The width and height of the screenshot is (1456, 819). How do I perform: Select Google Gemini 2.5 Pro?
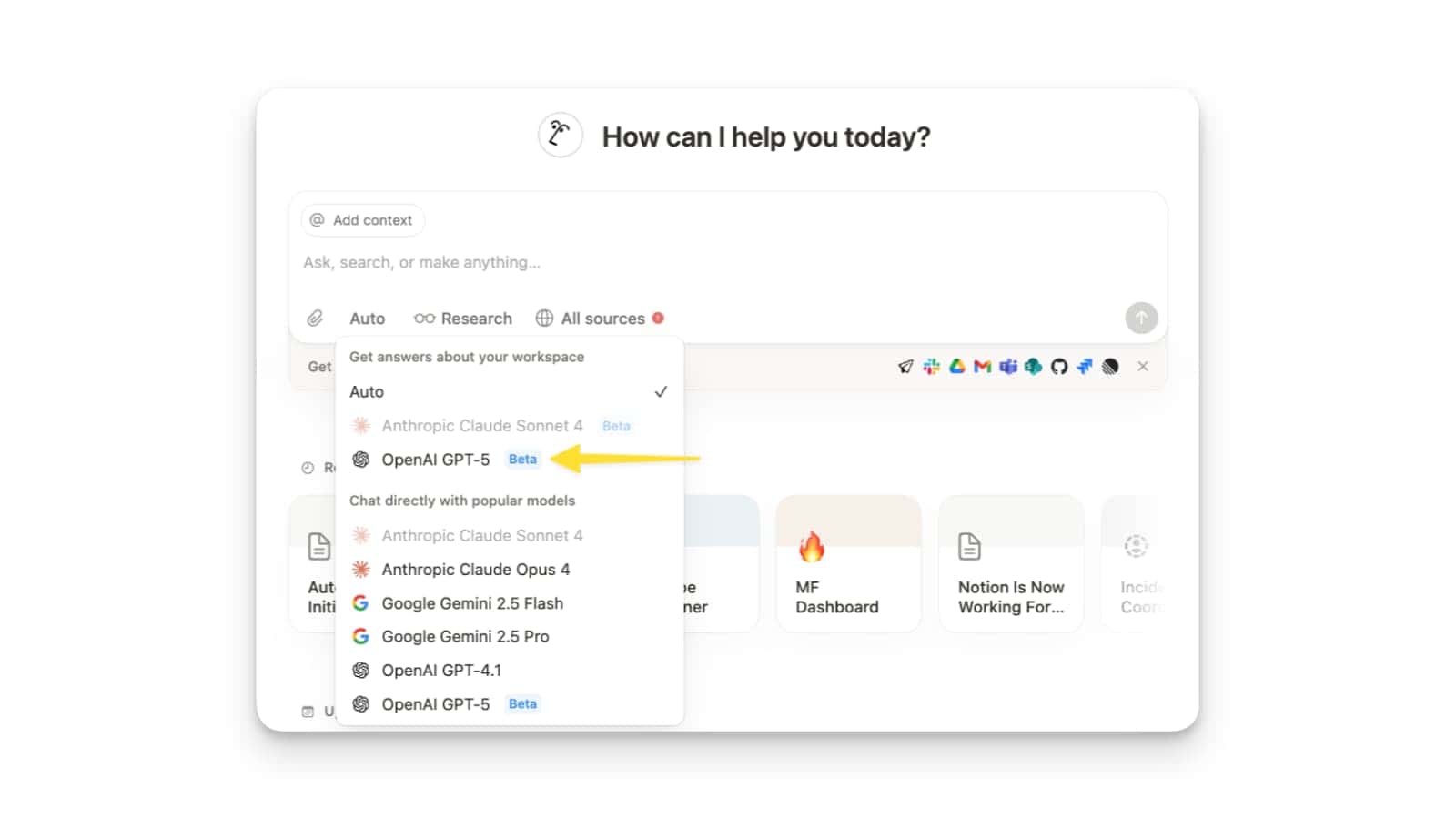(509, 636)
